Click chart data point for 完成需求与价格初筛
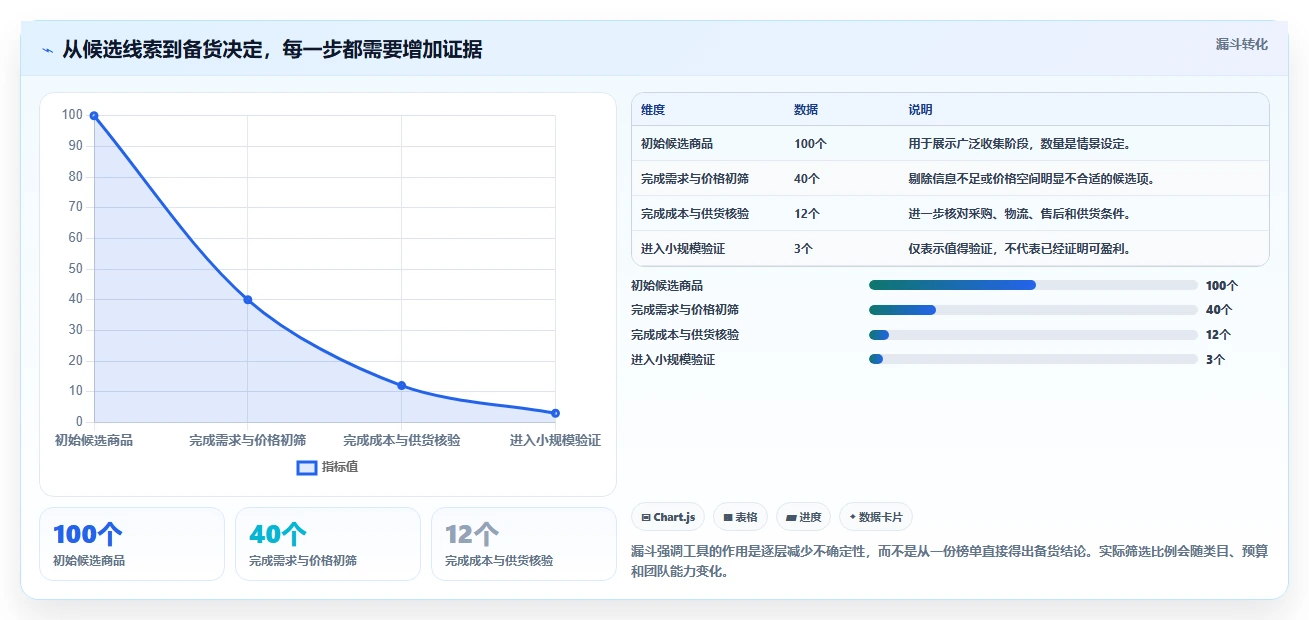The image size is (1309, 620). point(248,300)
